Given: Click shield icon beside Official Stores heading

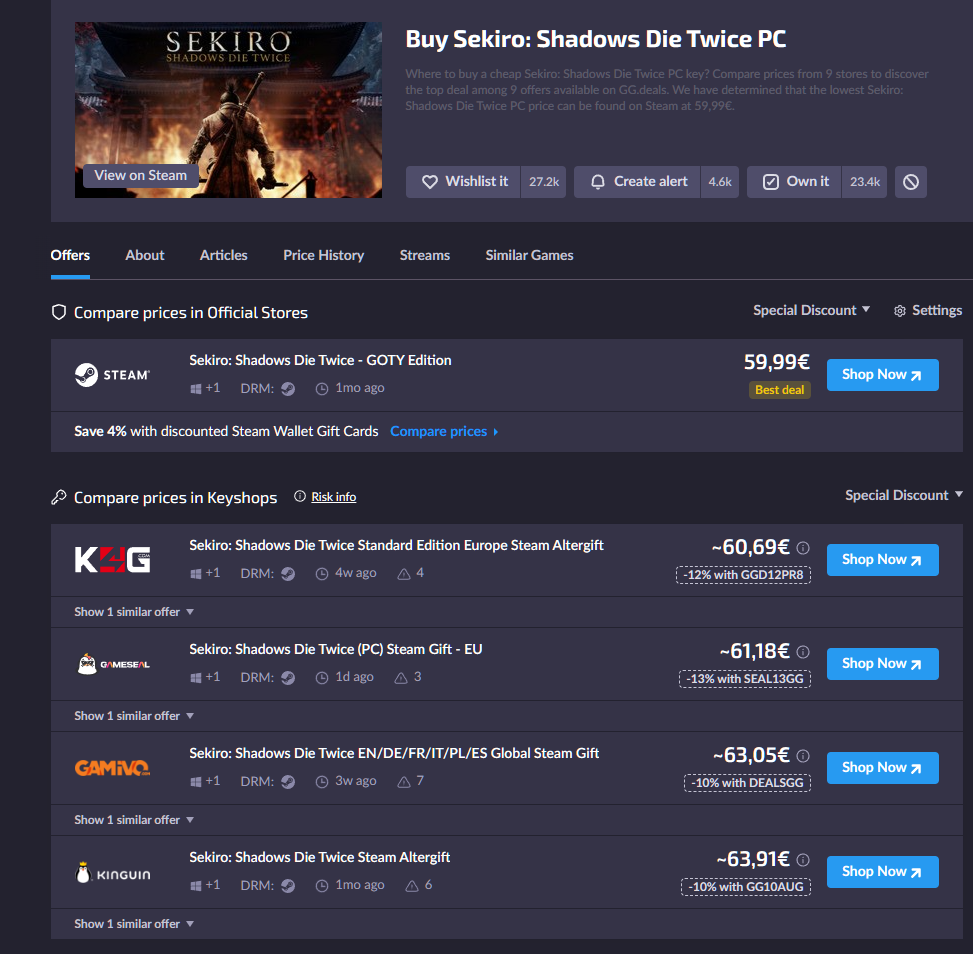Looking at the screenshot, I should point(59,312).
